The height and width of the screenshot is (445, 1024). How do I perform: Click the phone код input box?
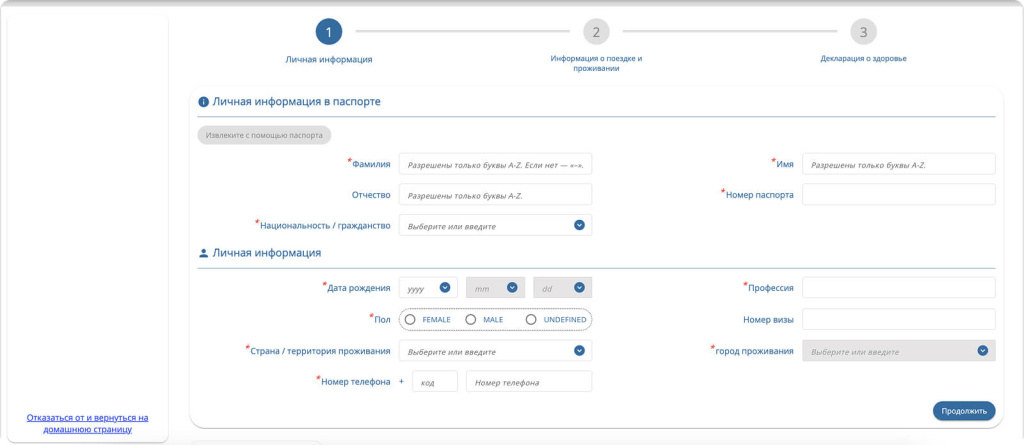(434, 382)
